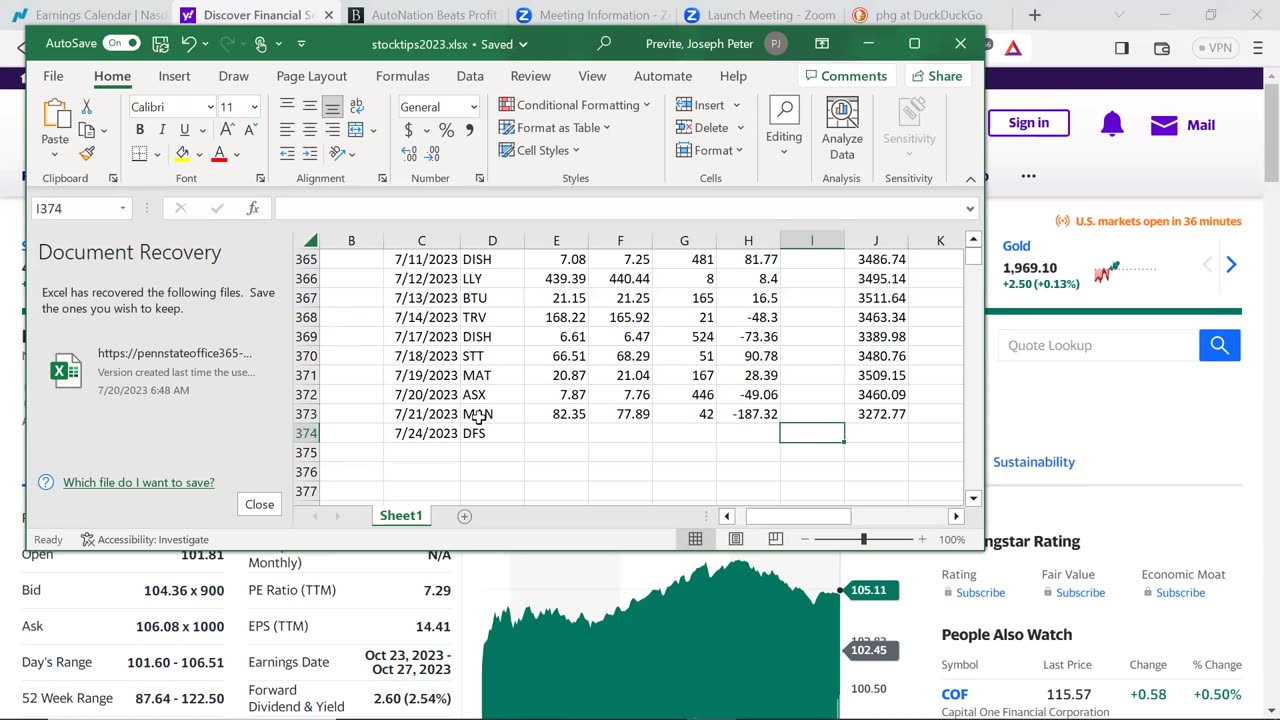The image size is (1280, 720).
Task: Click the Paste clipboard icon
Action: pos(55,115)
